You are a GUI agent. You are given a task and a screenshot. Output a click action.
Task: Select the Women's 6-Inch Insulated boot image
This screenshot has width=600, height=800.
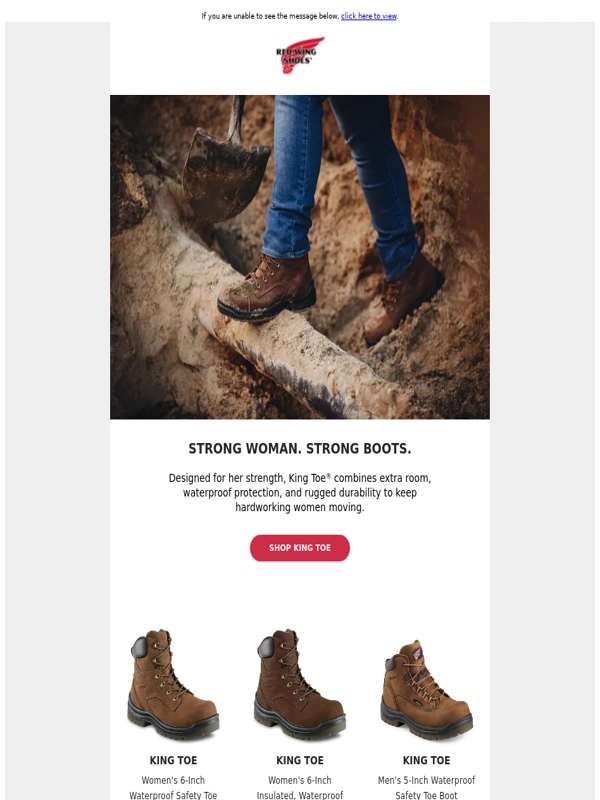(300, 685)
